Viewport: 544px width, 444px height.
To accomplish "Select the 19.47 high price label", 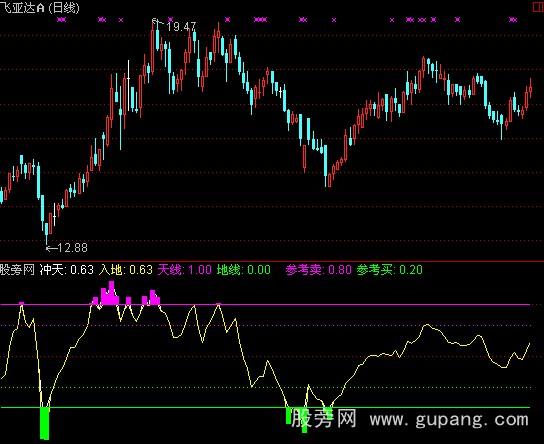I will pos(181,27).
